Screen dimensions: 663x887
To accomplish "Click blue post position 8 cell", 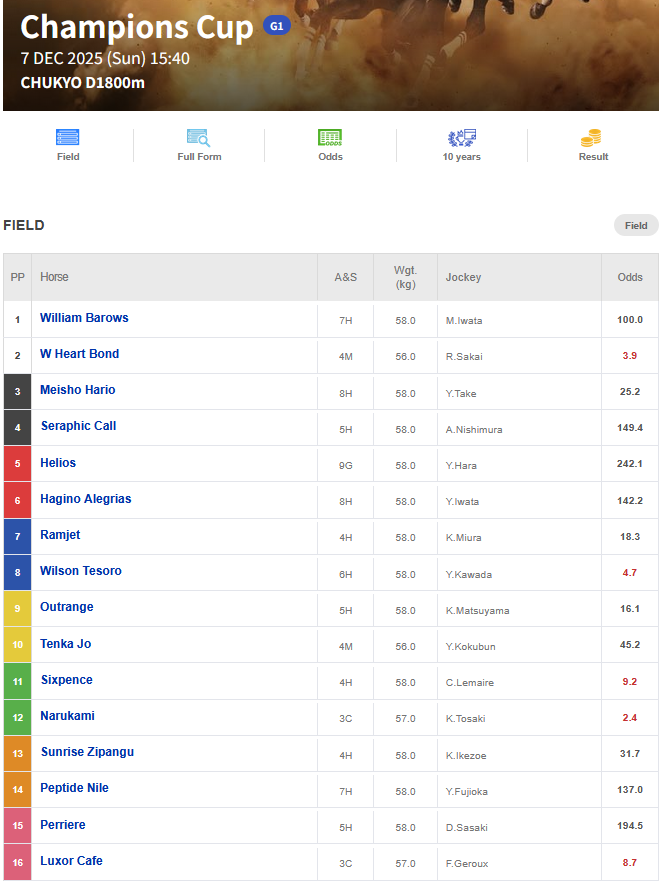I will coord(18,572).
